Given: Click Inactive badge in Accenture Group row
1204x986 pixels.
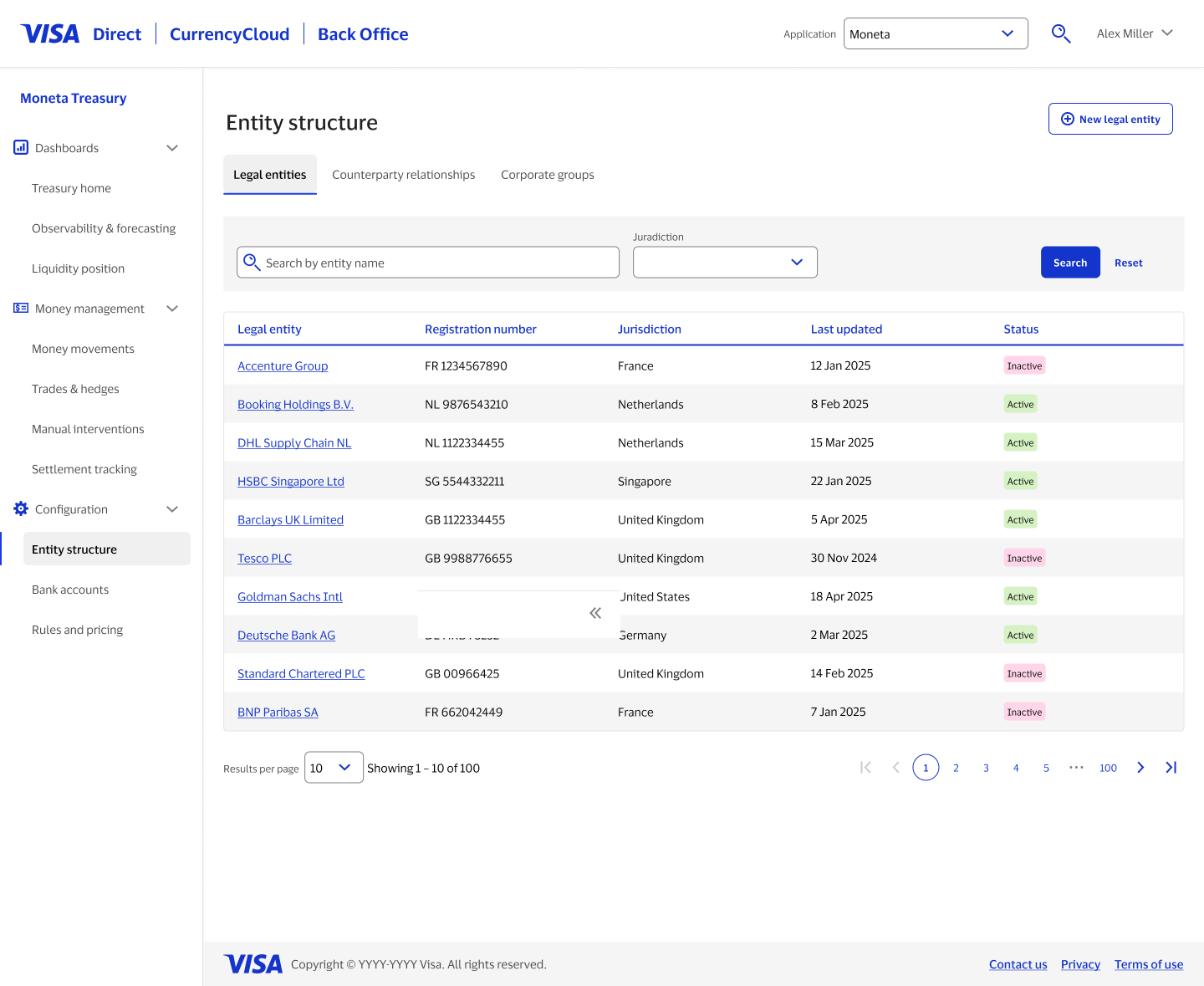Looking at the screenshot, I should pos(1024,365).
